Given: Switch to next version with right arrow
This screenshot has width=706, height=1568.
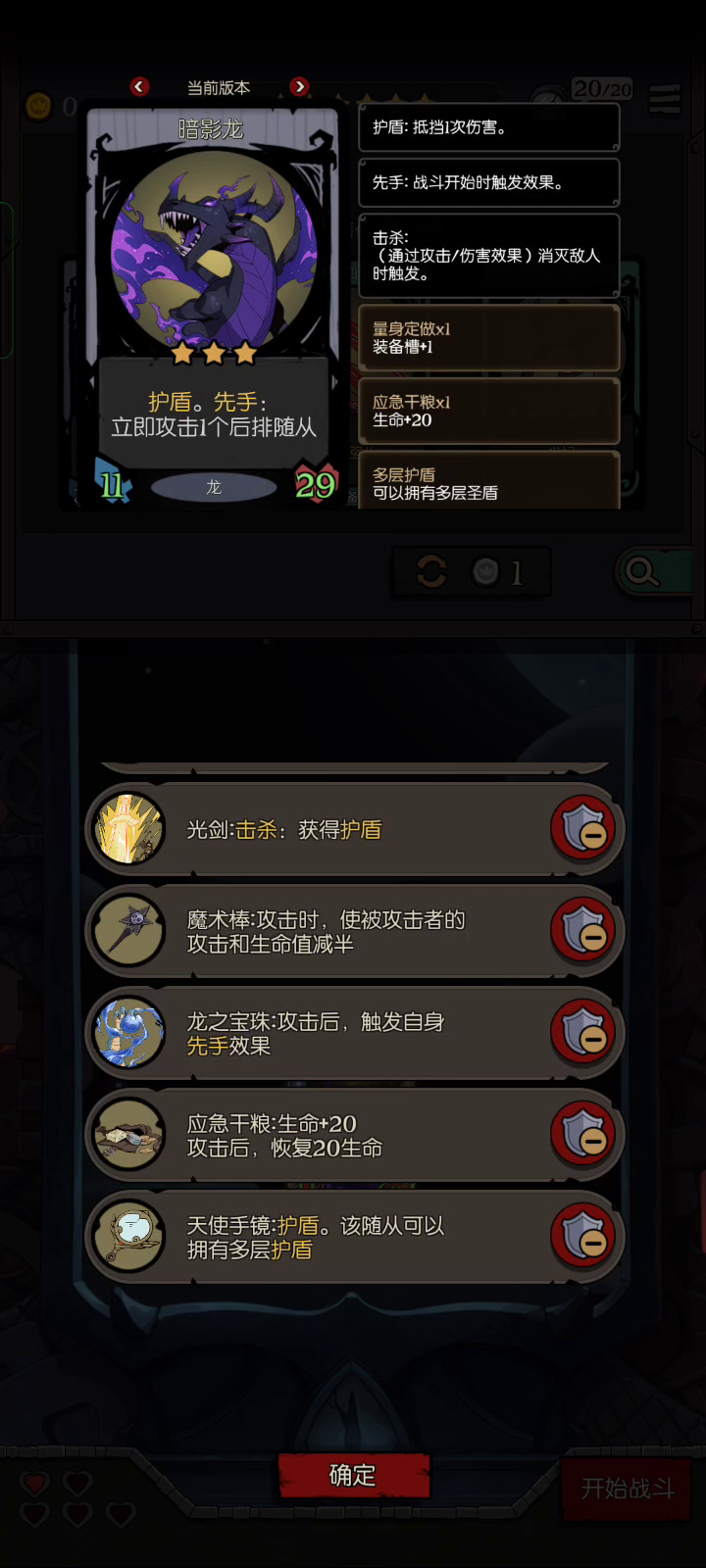Looking at the screenshot, I should pos(299,87).
